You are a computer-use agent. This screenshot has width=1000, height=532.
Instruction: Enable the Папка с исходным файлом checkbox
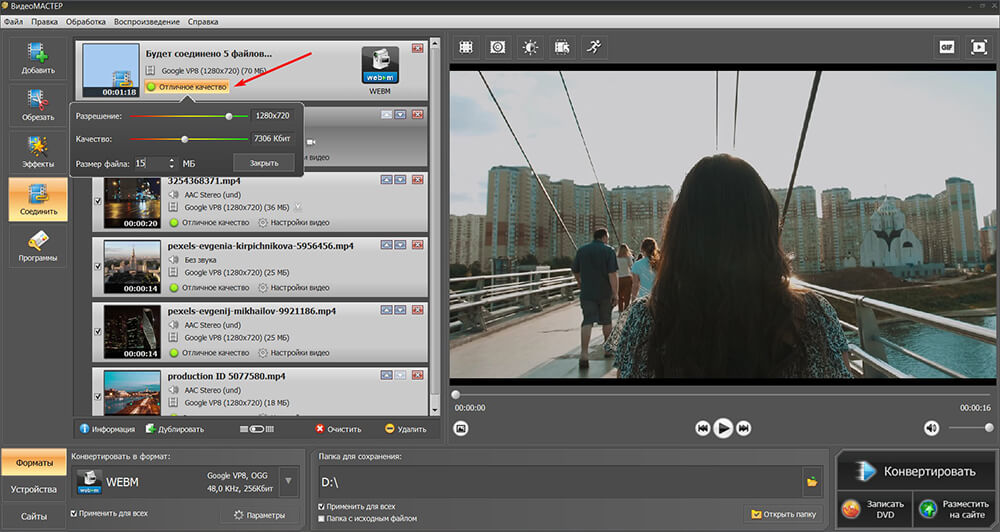321,519
